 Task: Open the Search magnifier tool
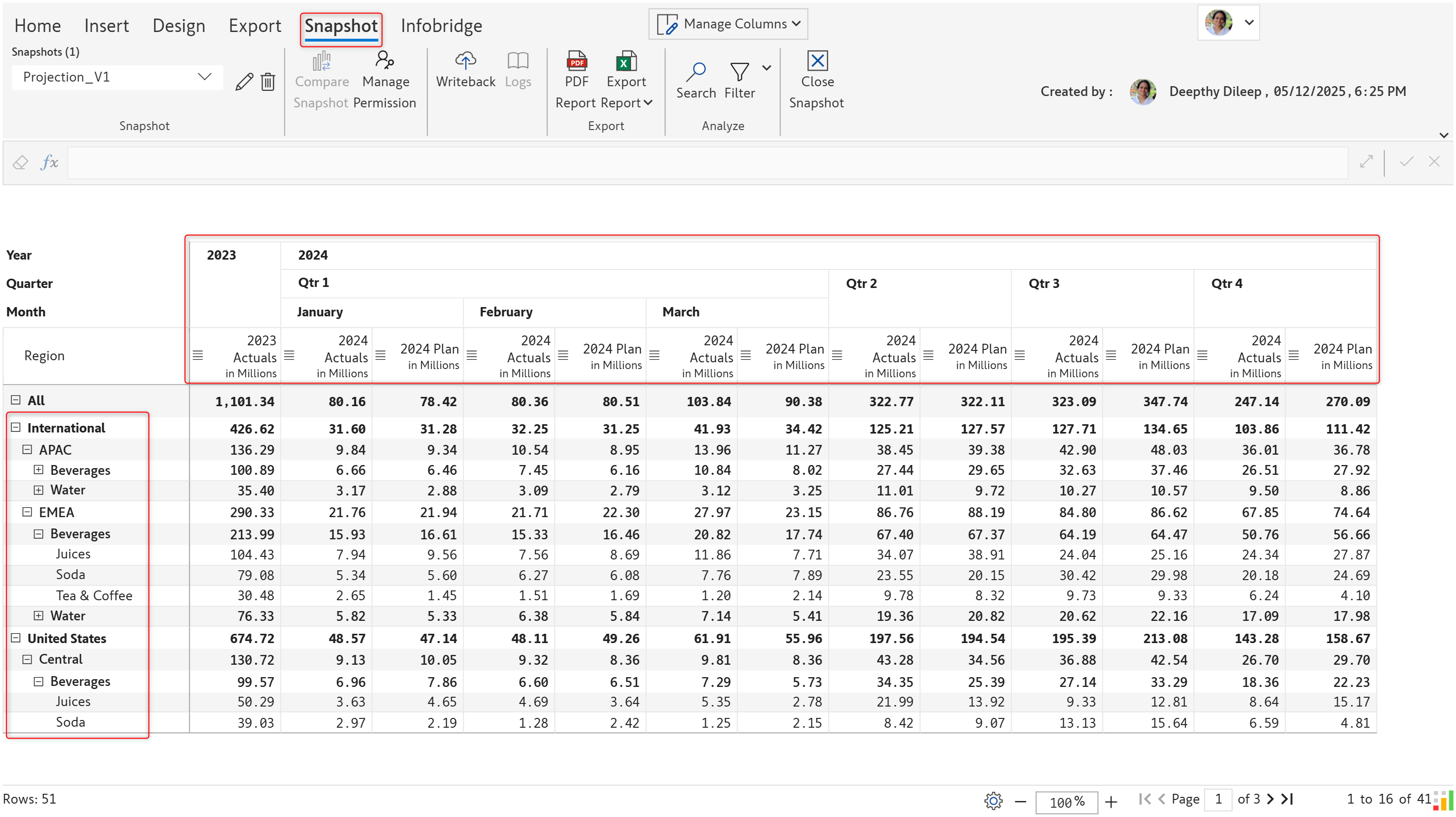coord(697,72)
